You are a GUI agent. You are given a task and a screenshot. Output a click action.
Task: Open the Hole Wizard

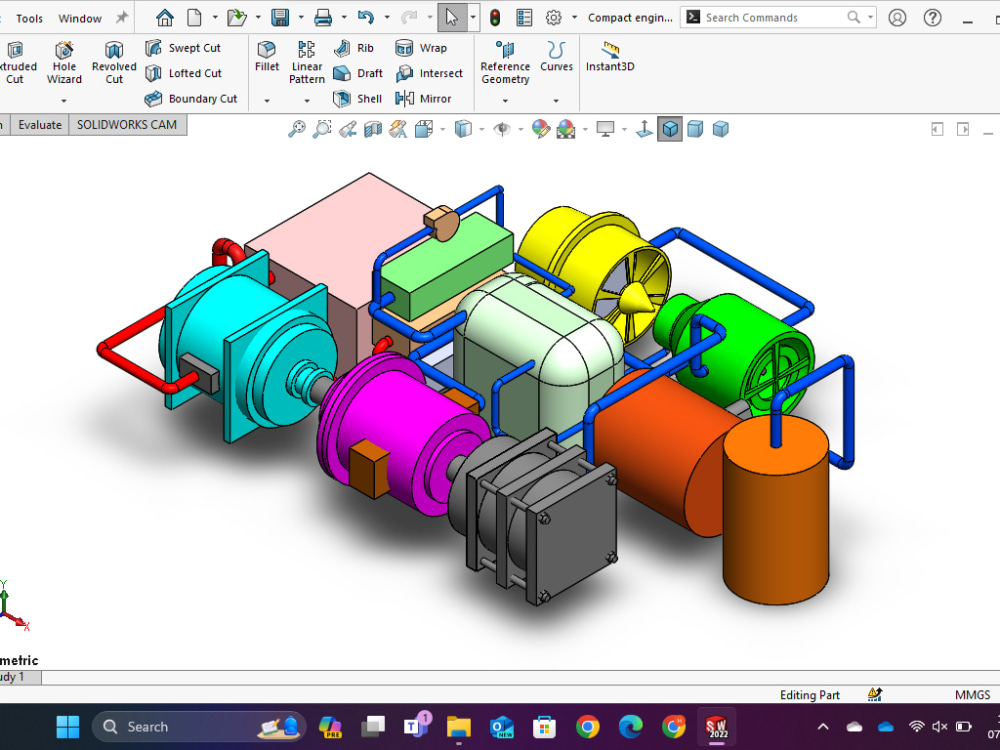pos(64,60)
